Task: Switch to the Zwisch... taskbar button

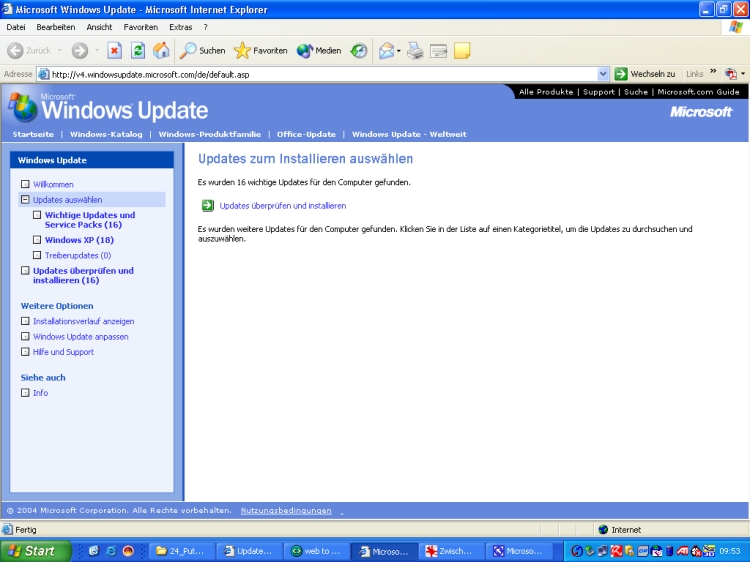Action: tap(451, 551)
